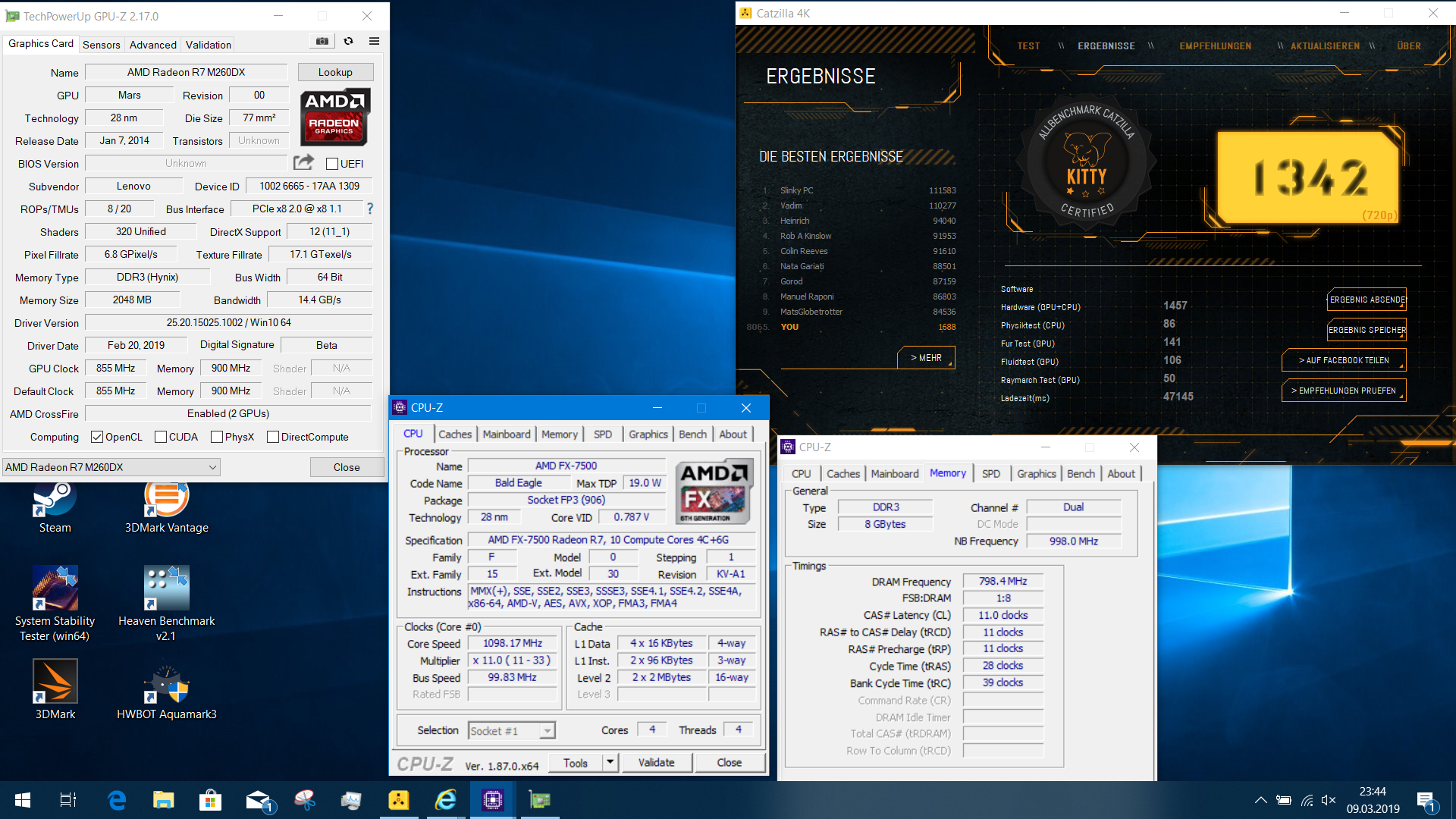Toggle UEFI checkbox in GPU-Z
The image size is (1456, 819).
tap(331, 164)
